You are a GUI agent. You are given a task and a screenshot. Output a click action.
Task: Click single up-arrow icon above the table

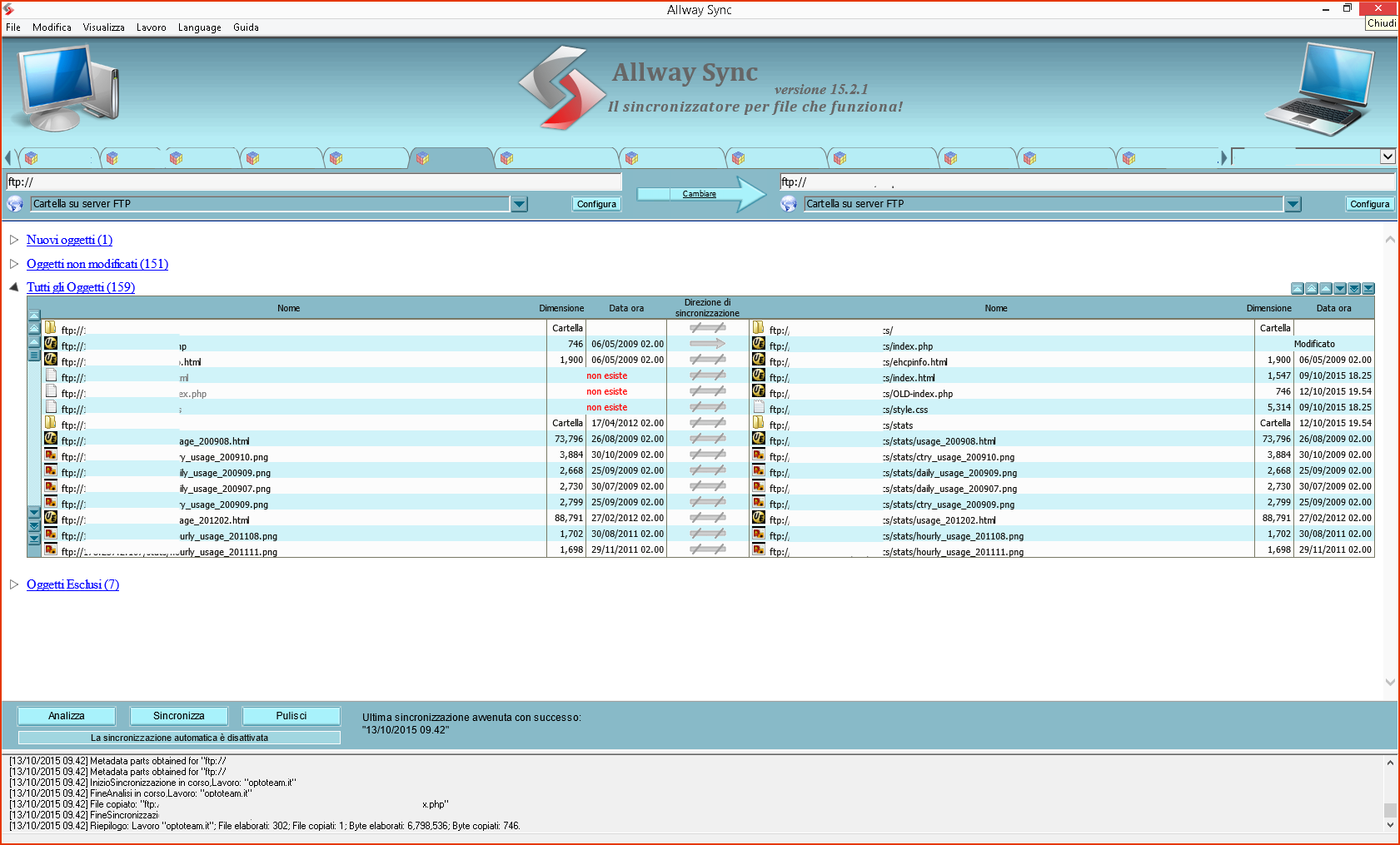click(x=1326, y=289)
